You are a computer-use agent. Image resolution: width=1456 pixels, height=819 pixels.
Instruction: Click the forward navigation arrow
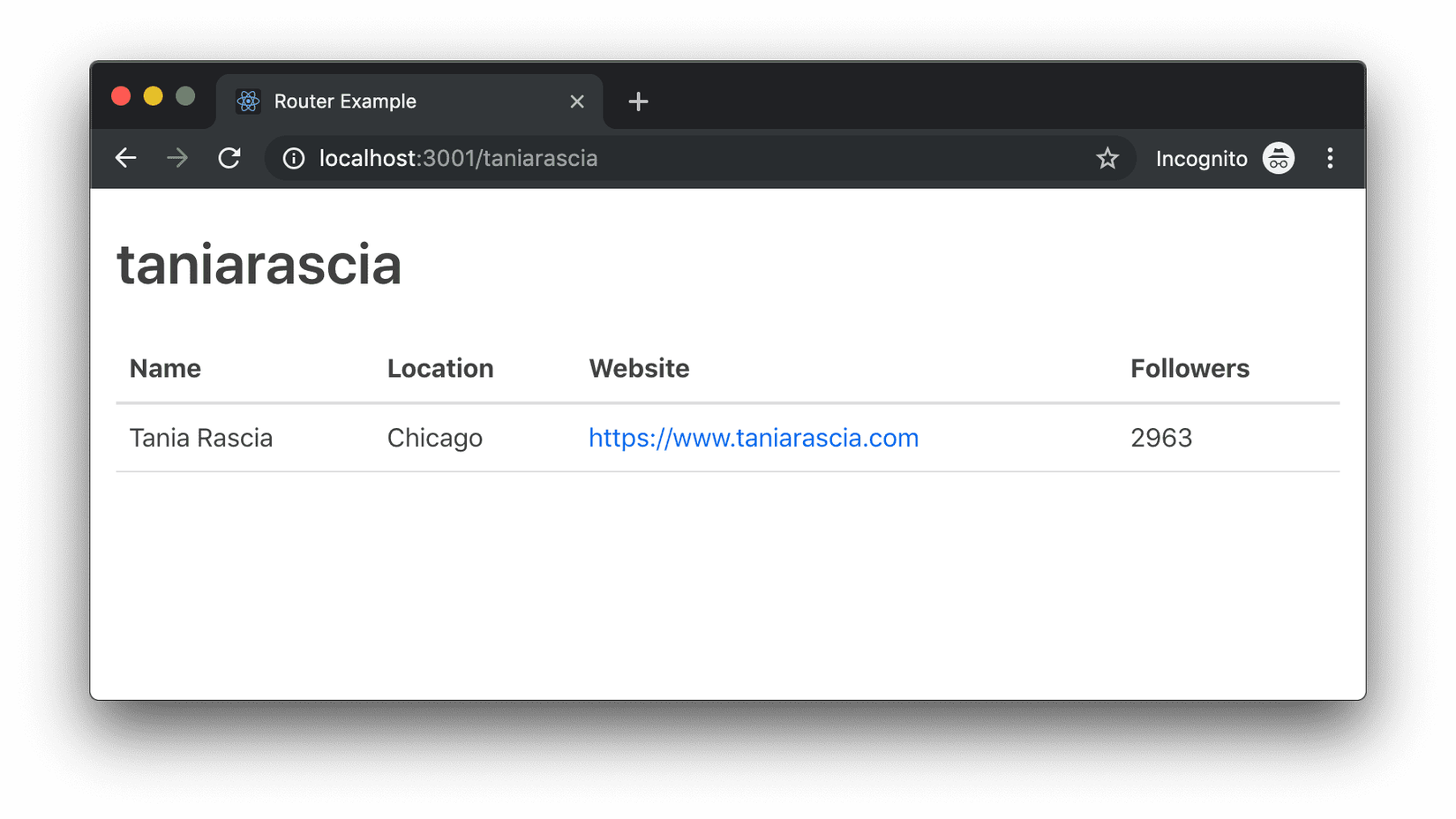coord(177,158)
